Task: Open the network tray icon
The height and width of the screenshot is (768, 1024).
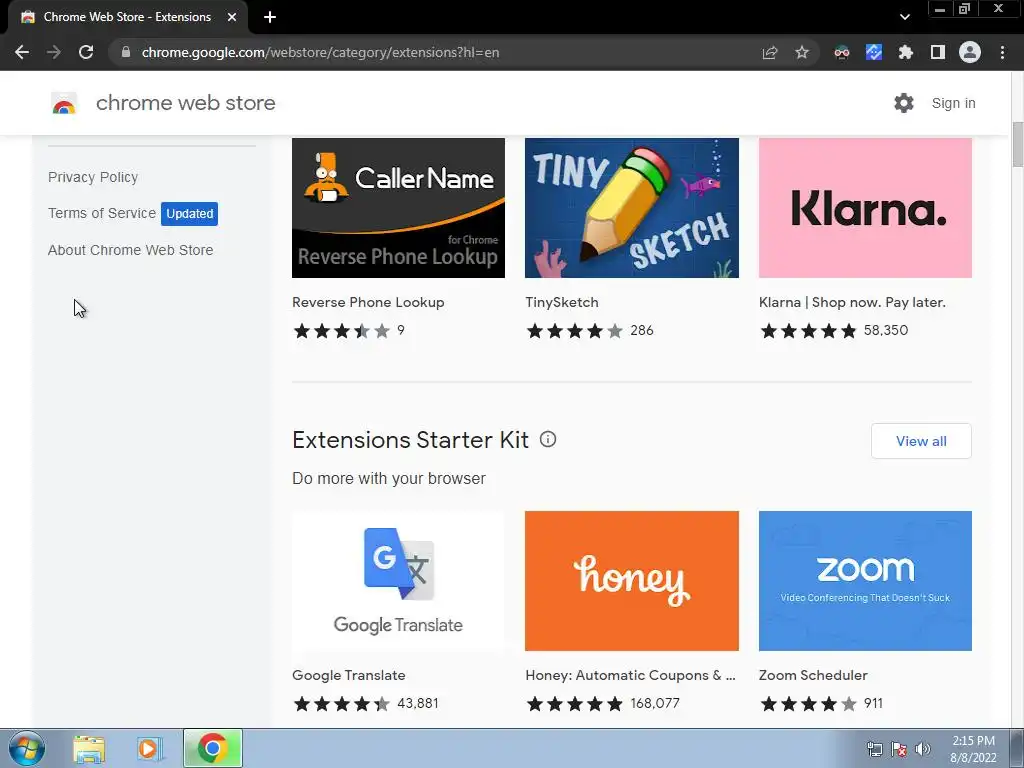Action: click(874, 749)
